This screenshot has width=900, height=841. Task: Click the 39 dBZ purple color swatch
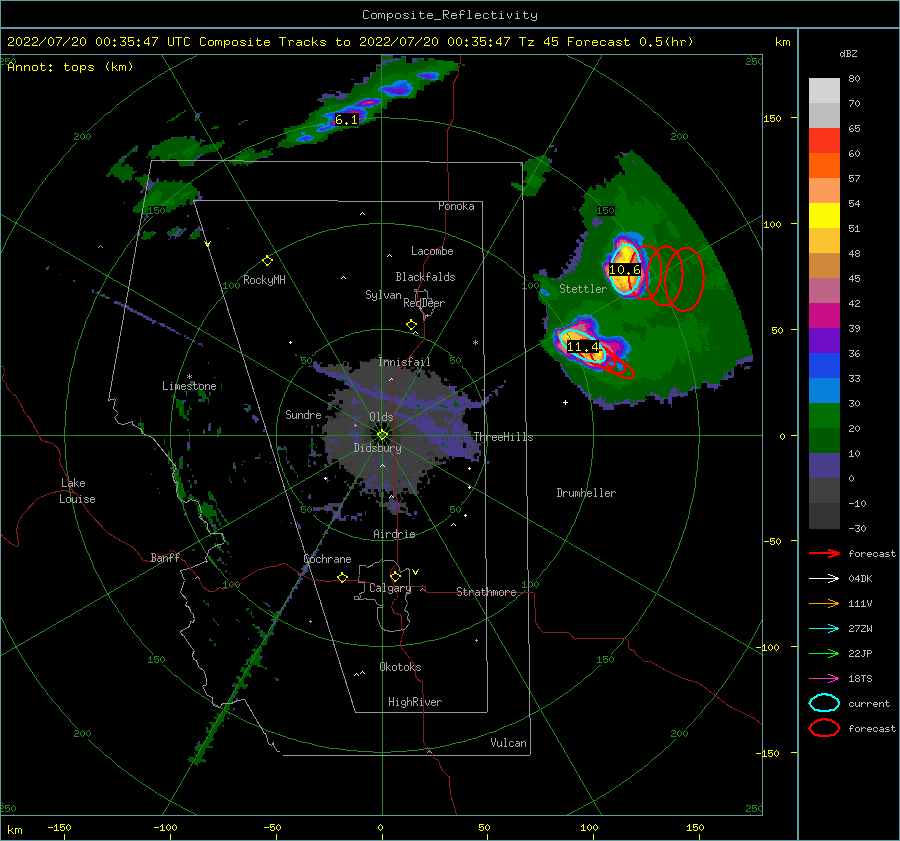(824, 340)
